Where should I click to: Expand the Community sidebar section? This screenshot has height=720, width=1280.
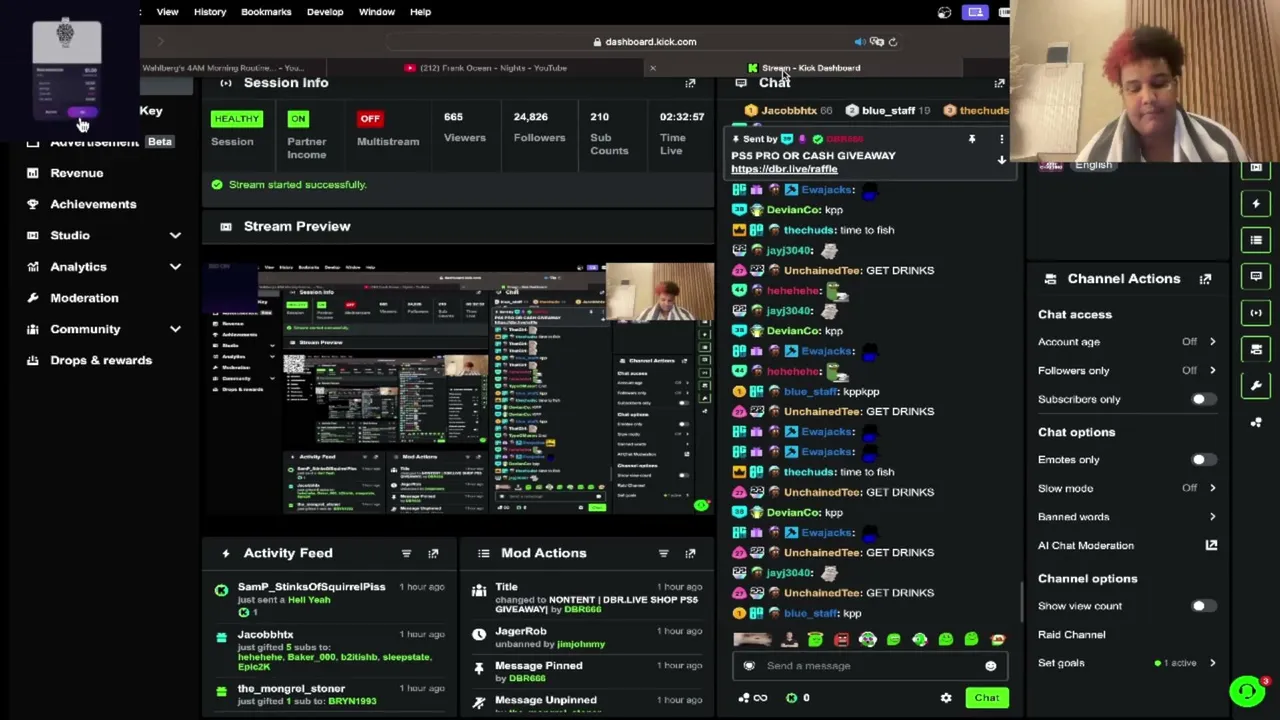click(175, 329)
